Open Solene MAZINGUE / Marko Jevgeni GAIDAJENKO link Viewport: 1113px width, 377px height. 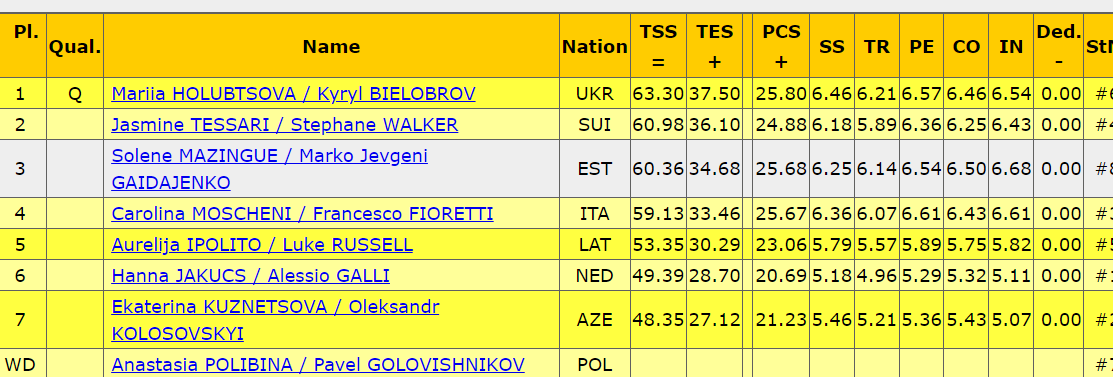pos(270,169)
